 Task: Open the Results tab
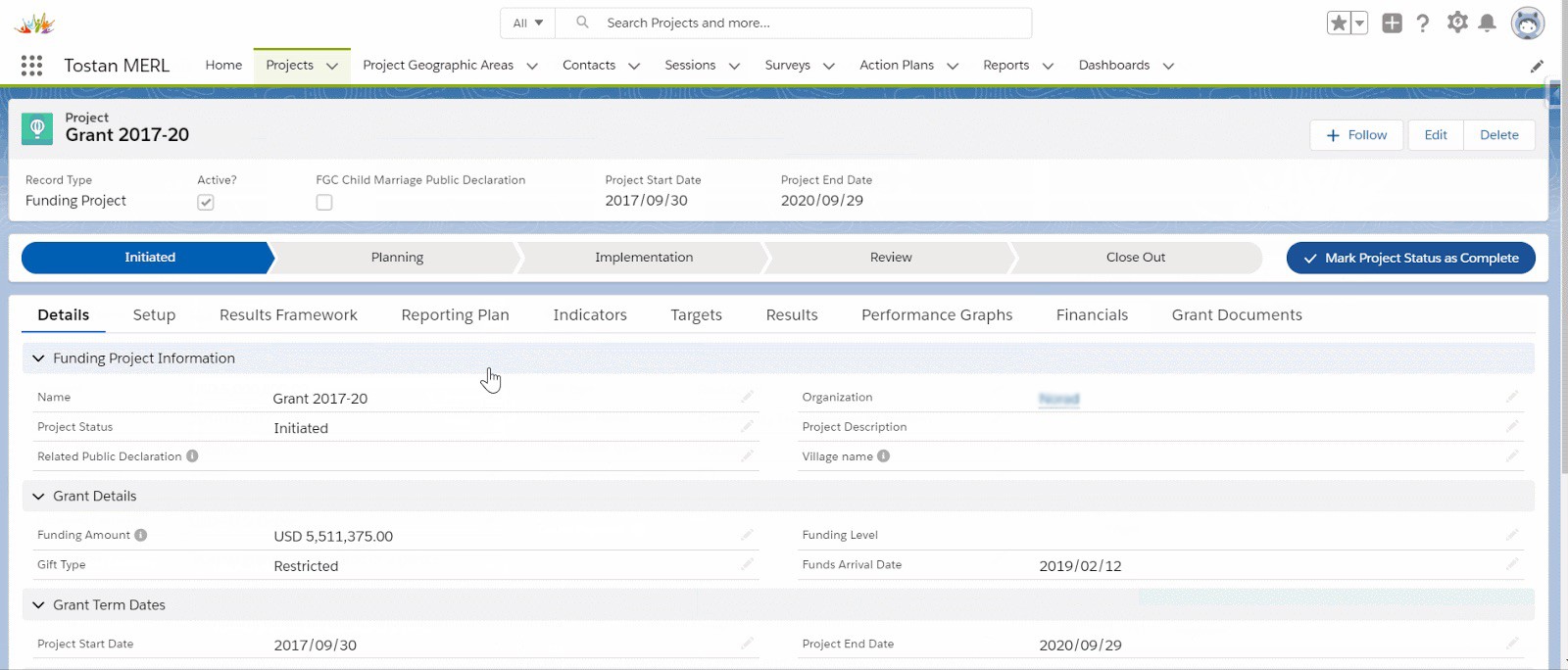click(792, 314)
